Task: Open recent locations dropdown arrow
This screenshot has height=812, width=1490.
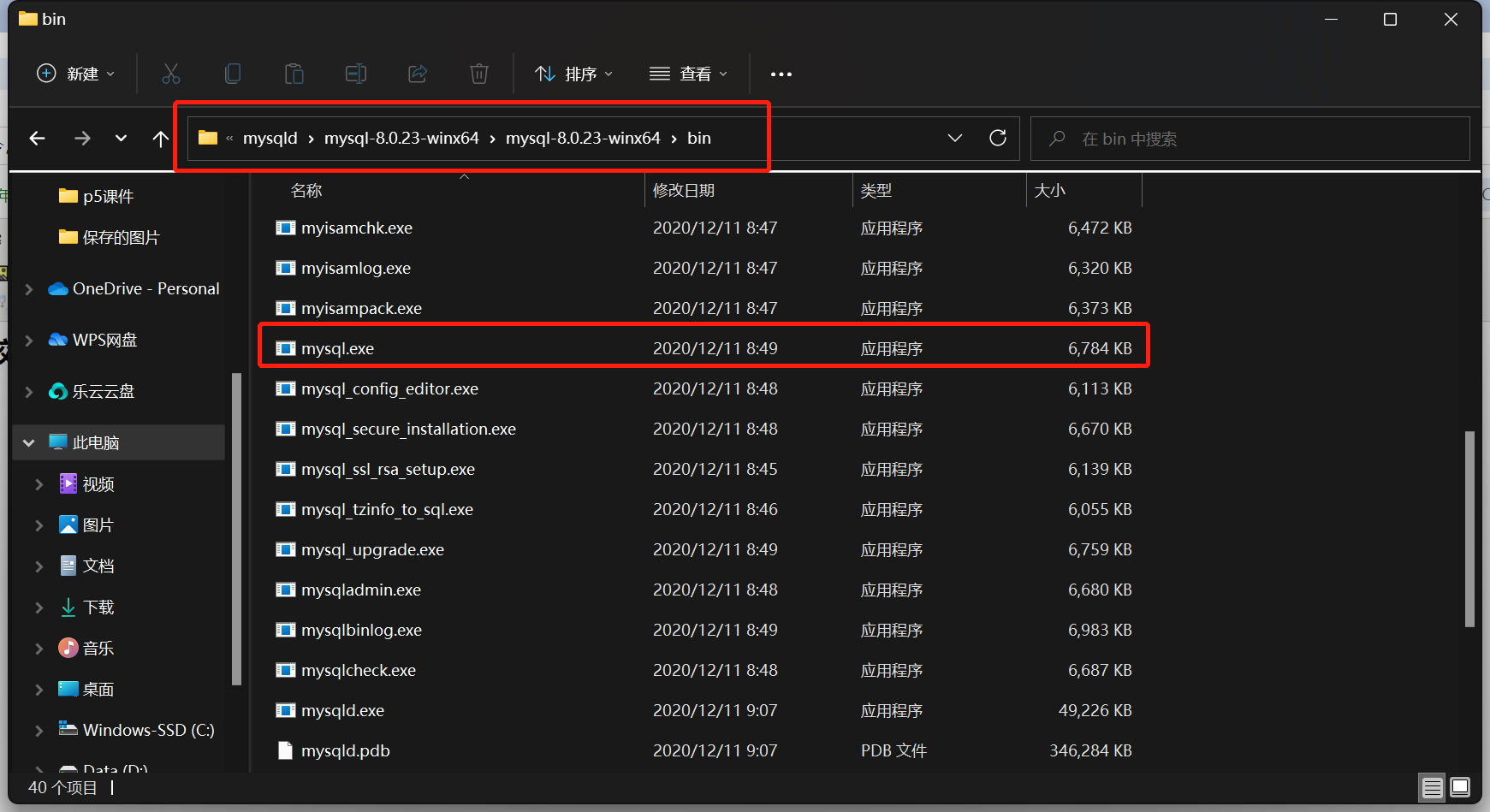Action: [x=121, y=139]
